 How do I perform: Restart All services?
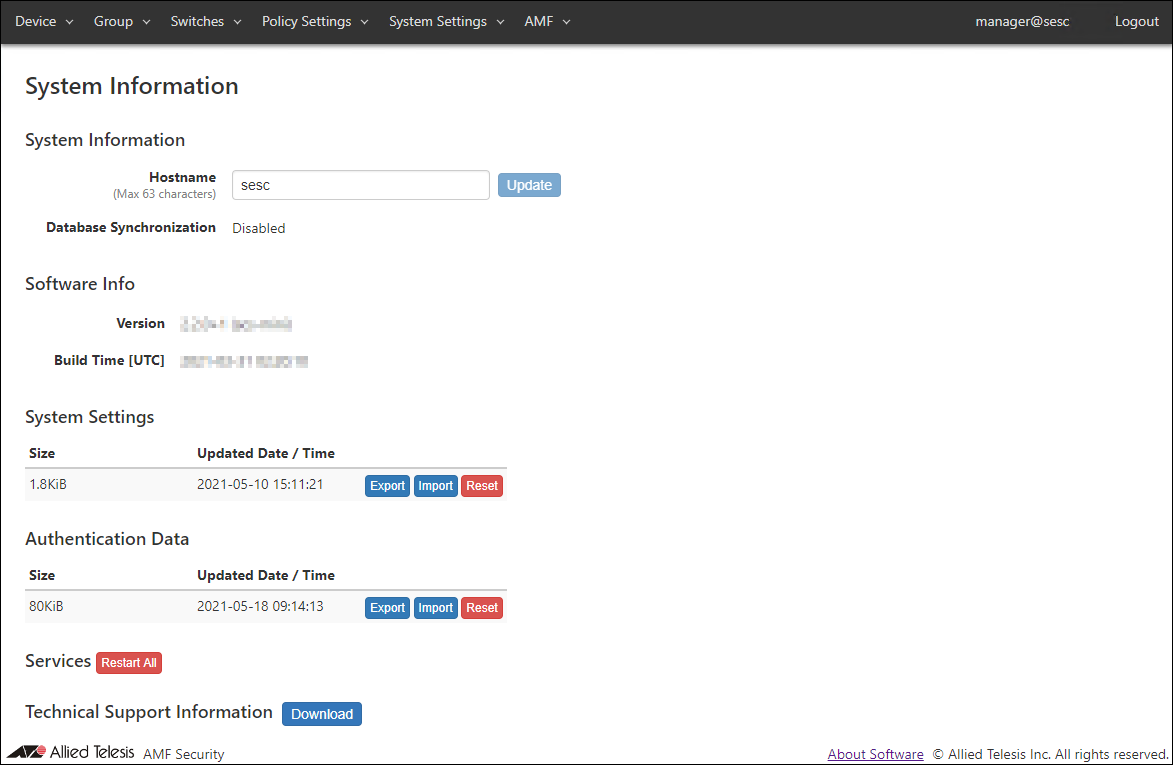click(x=129, y=663)
